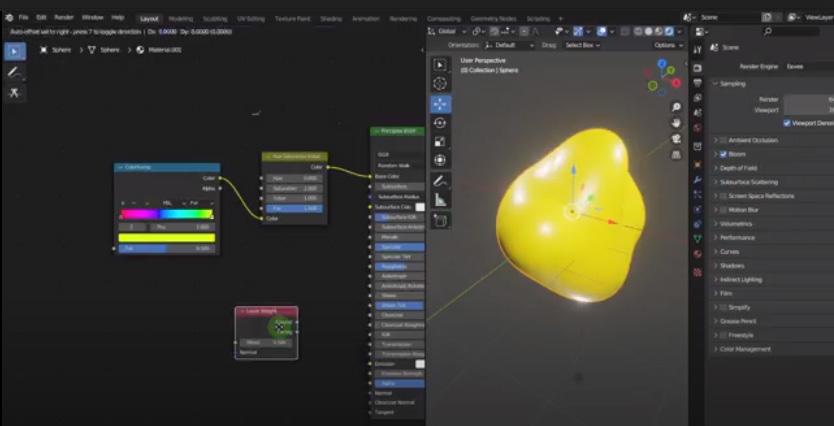Expand the Subsurface Scattering panel
Viewport: 834px width, 426px height.
pyautogui.click(x=748, y=182)
